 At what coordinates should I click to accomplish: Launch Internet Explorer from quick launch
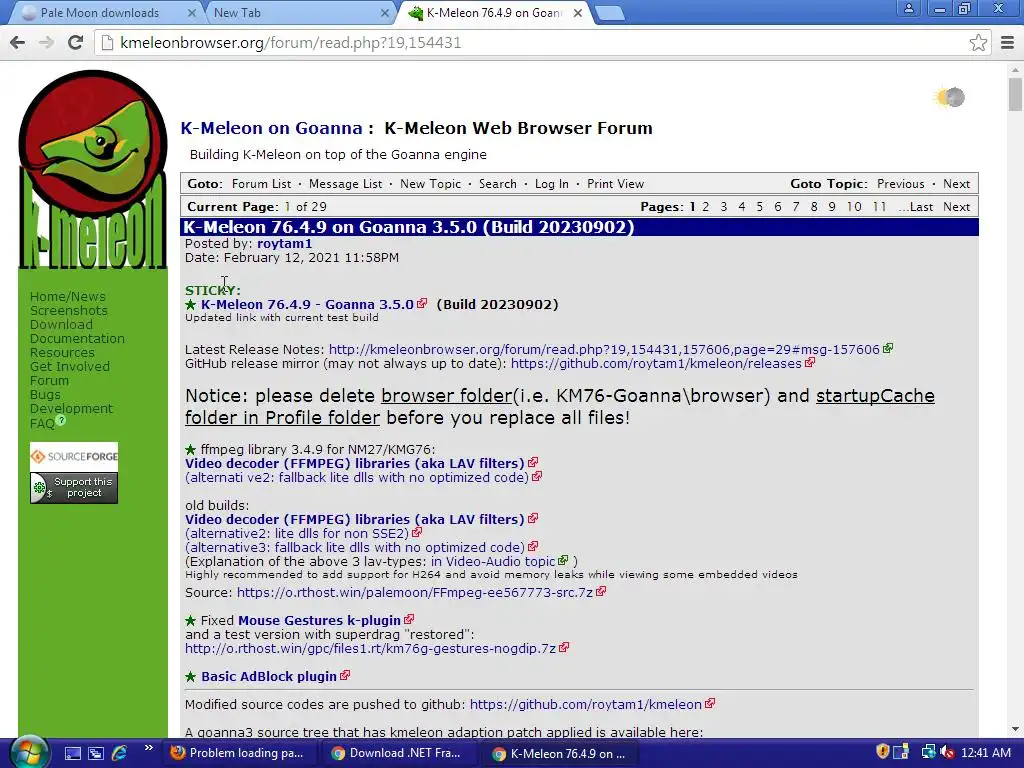point(120,753)
